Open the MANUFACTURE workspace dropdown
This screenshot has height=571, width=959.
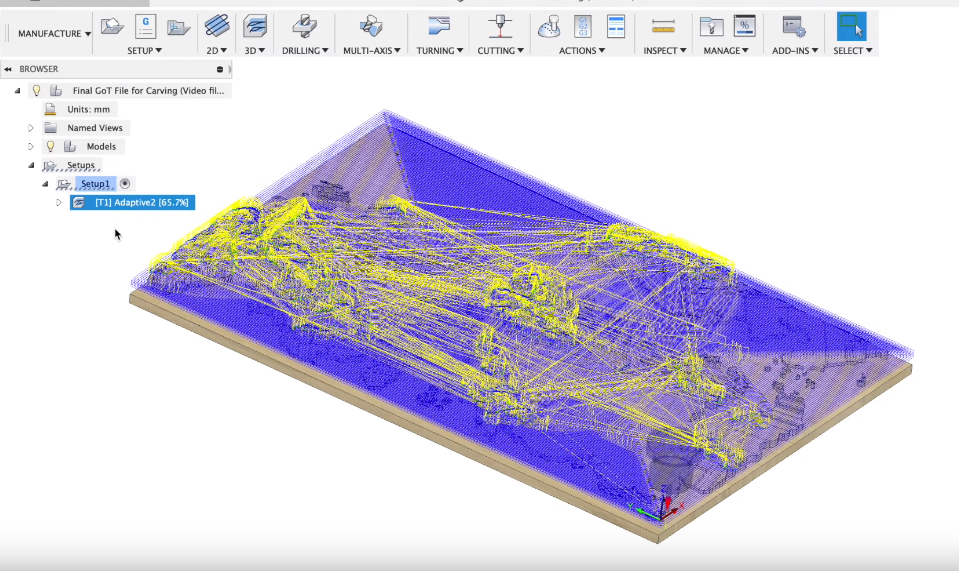tap(54, 34)
